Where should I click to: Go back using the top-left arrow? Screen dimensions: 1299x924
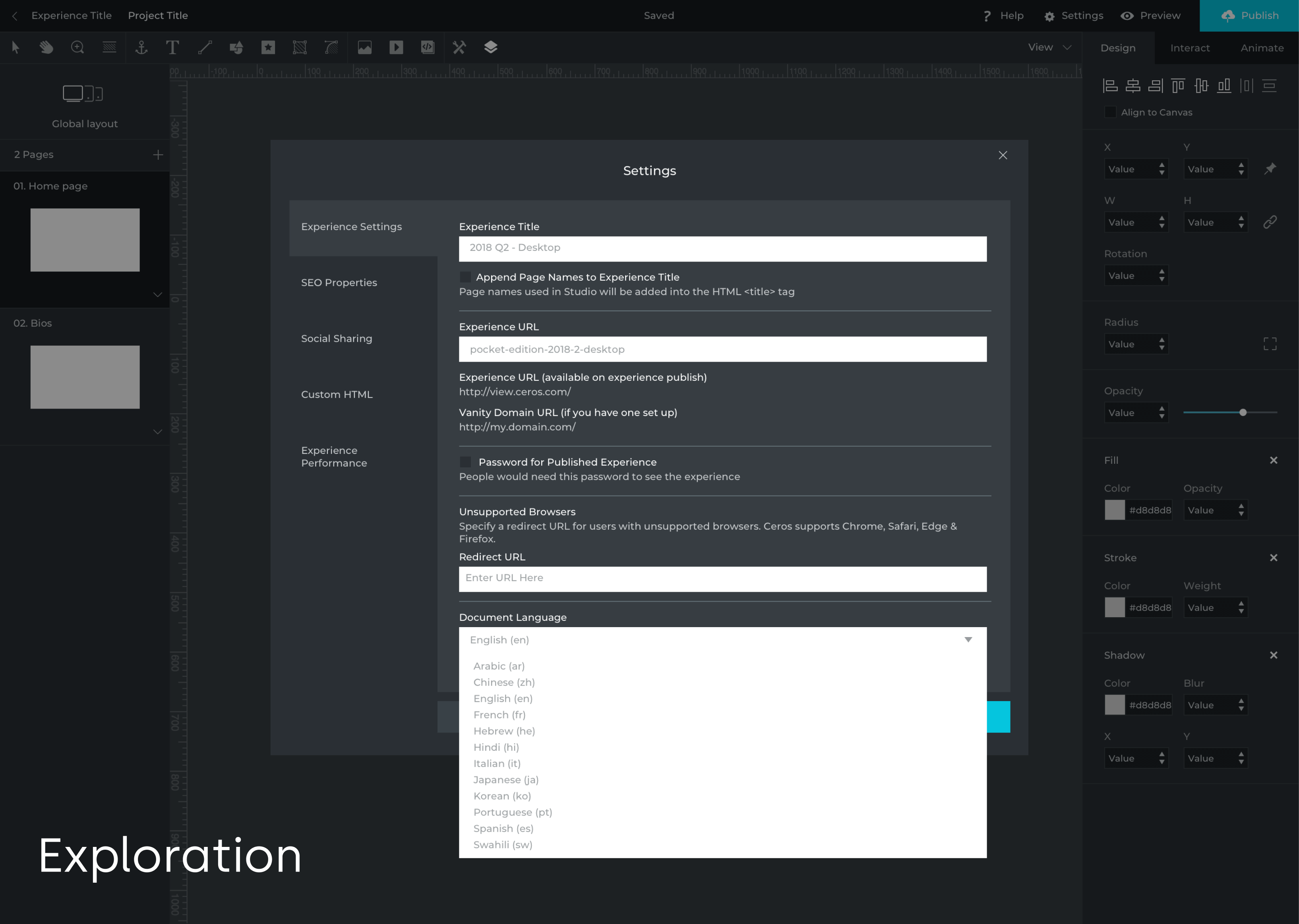click(15, 16)
